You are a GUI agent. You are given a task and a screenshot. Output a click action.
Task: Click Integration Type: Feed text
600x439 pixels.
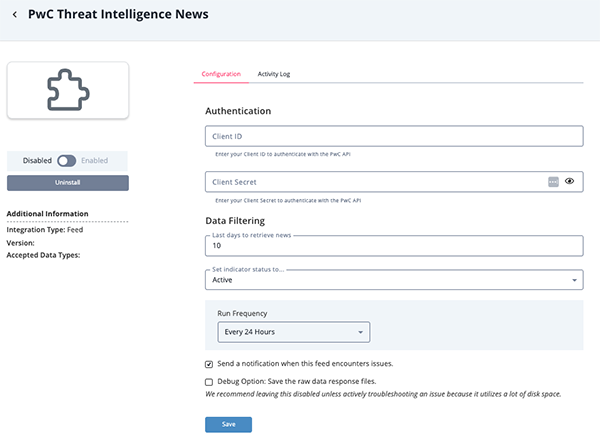point(45,230)
